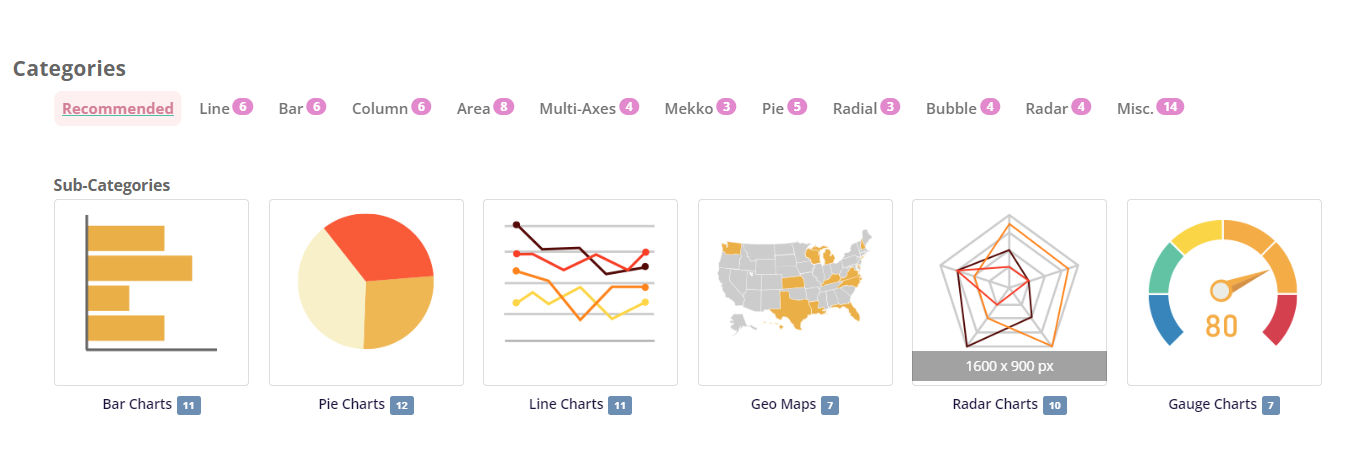Click the Gauge Charts label link
Viewport: 1345px width, 452px height.
click(x=1212, y=405)
